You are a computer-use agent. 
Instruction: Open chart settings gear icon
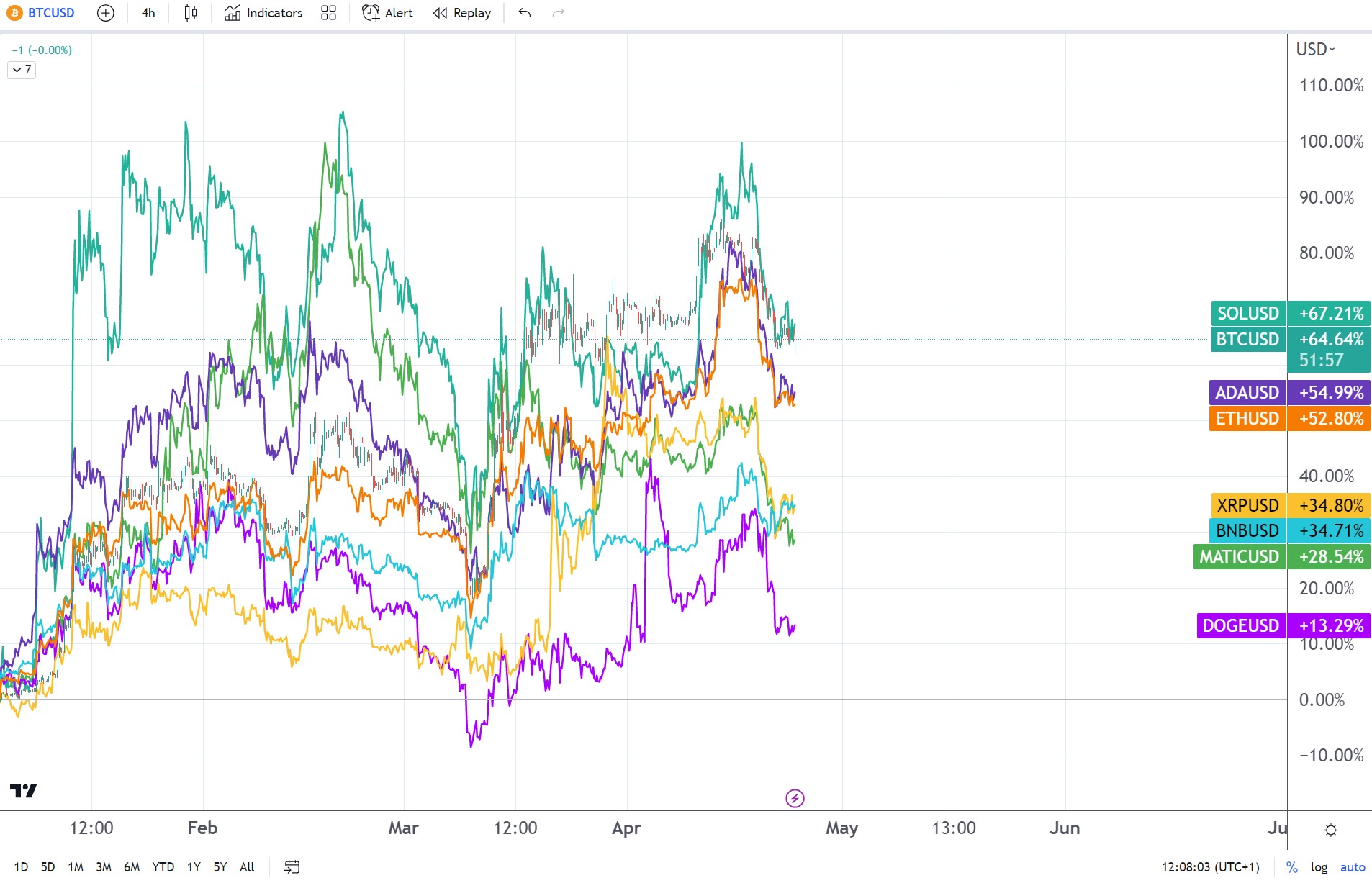pyautogui.click(x=1331, y=830)
